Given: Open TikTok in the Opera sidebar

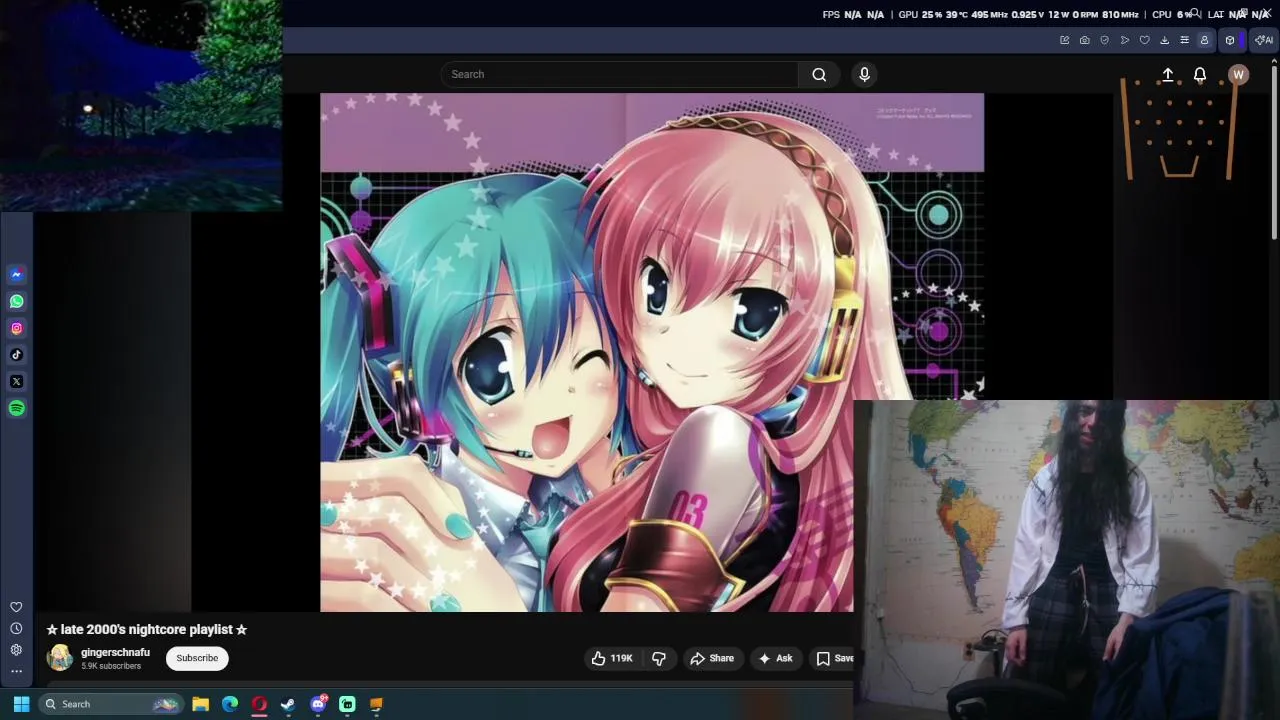Looking at the screenshot, I should (x=16, y=354).
